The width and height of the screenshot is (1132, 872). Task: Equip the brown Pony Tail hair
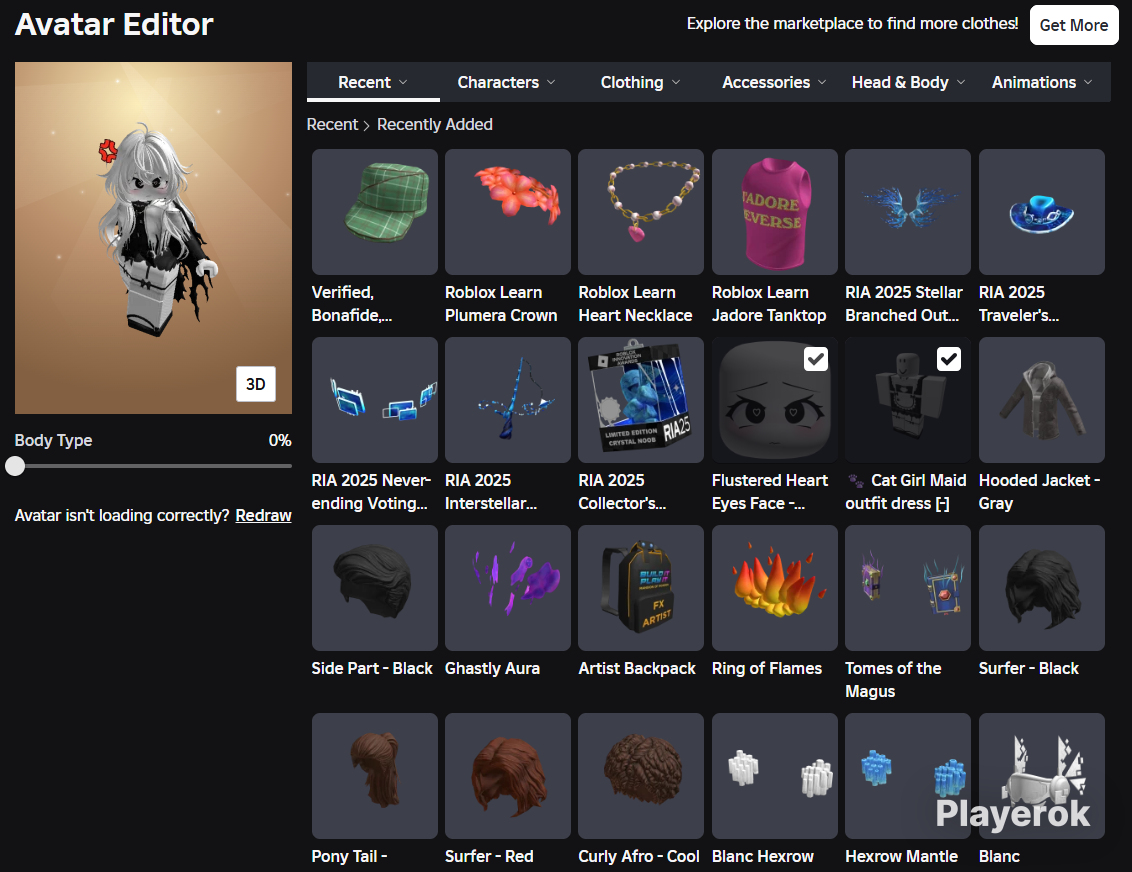point(375,776)
